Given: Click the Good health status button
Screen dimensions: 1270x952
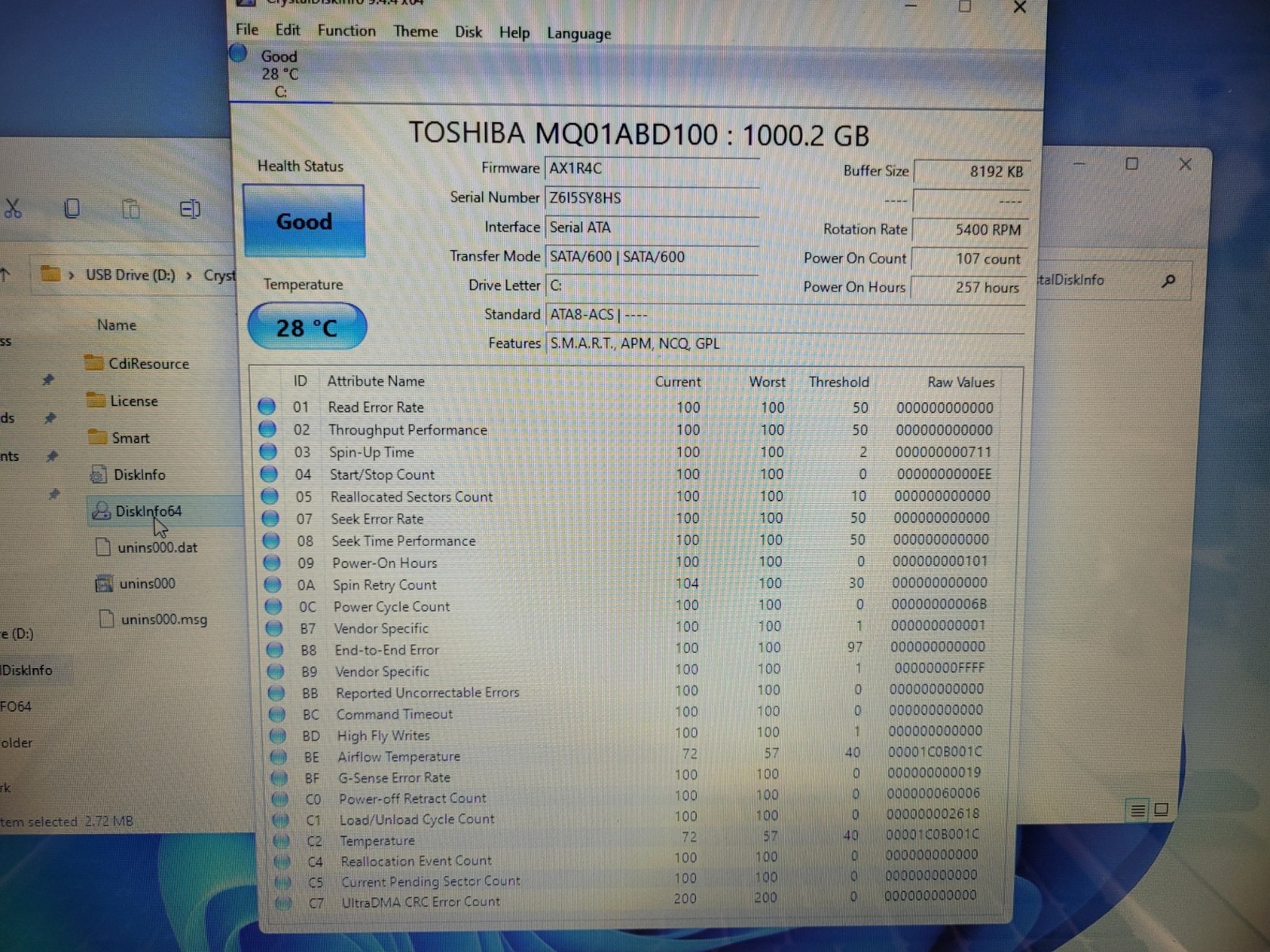Looking at the screenshot, I should [x=304, y=221].
